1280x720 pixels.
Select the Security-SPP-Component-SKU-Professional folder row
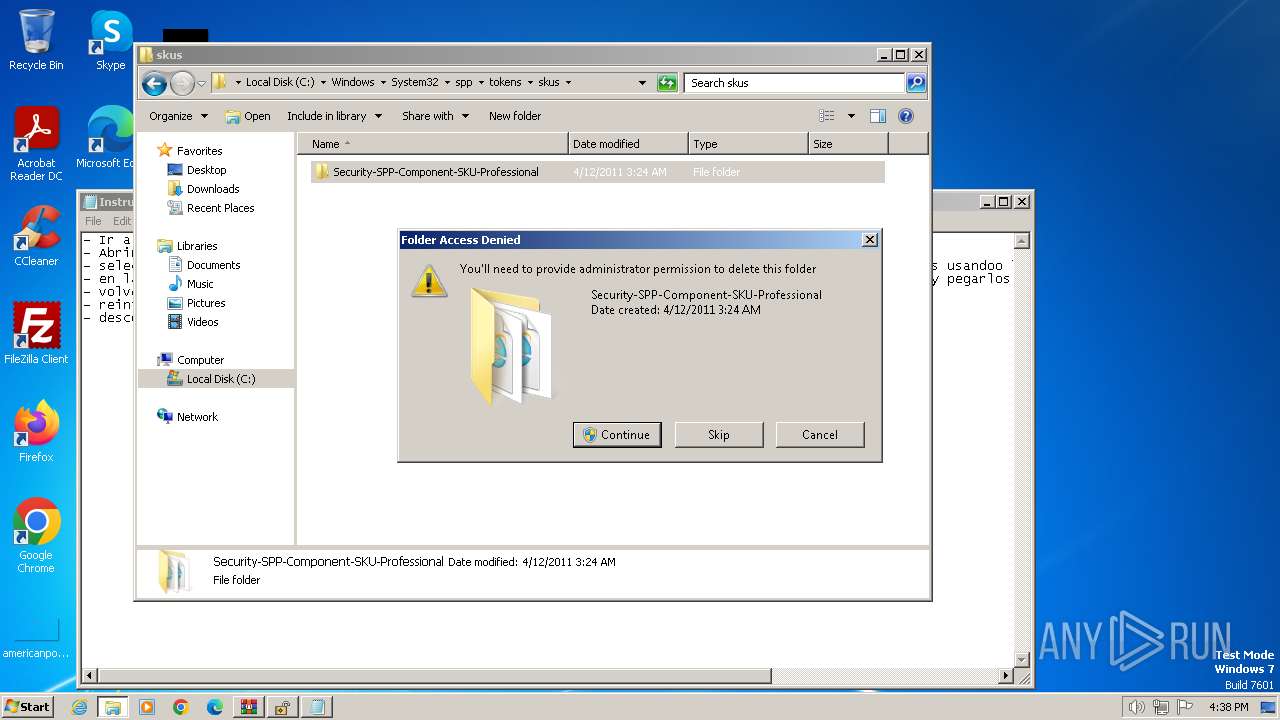pyautogui.click(x=597, y=172)
